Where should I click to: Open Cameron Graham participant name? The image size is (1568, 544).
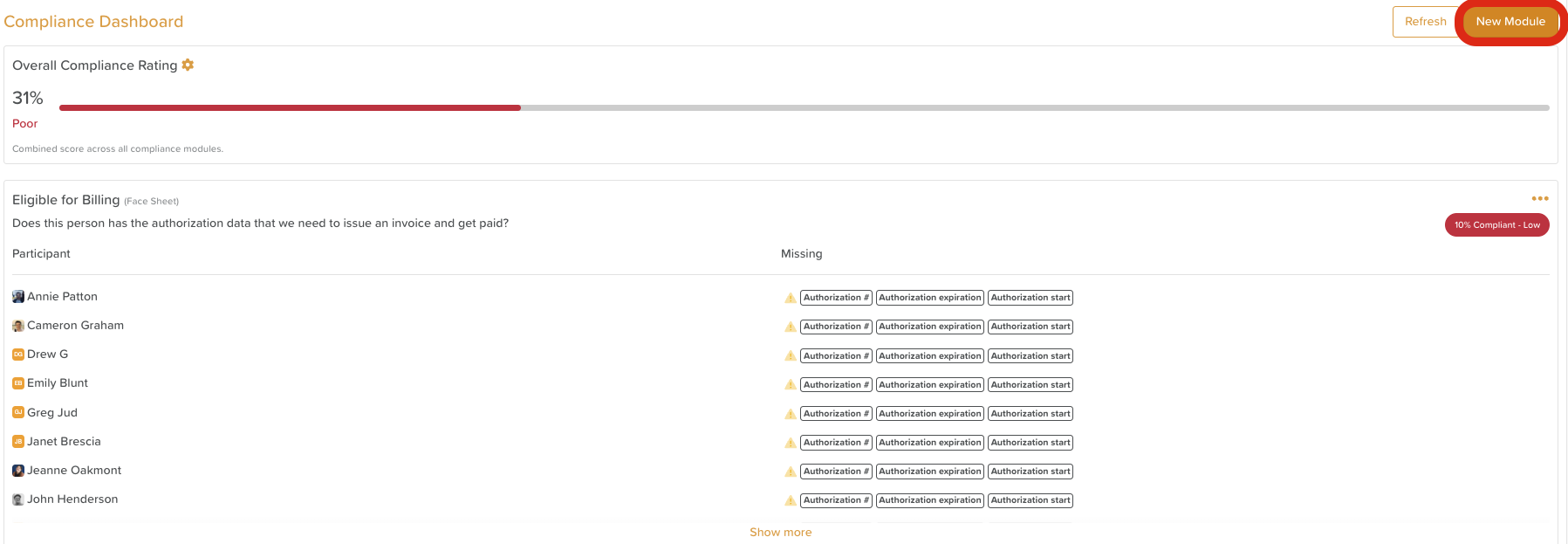[75, 326]
